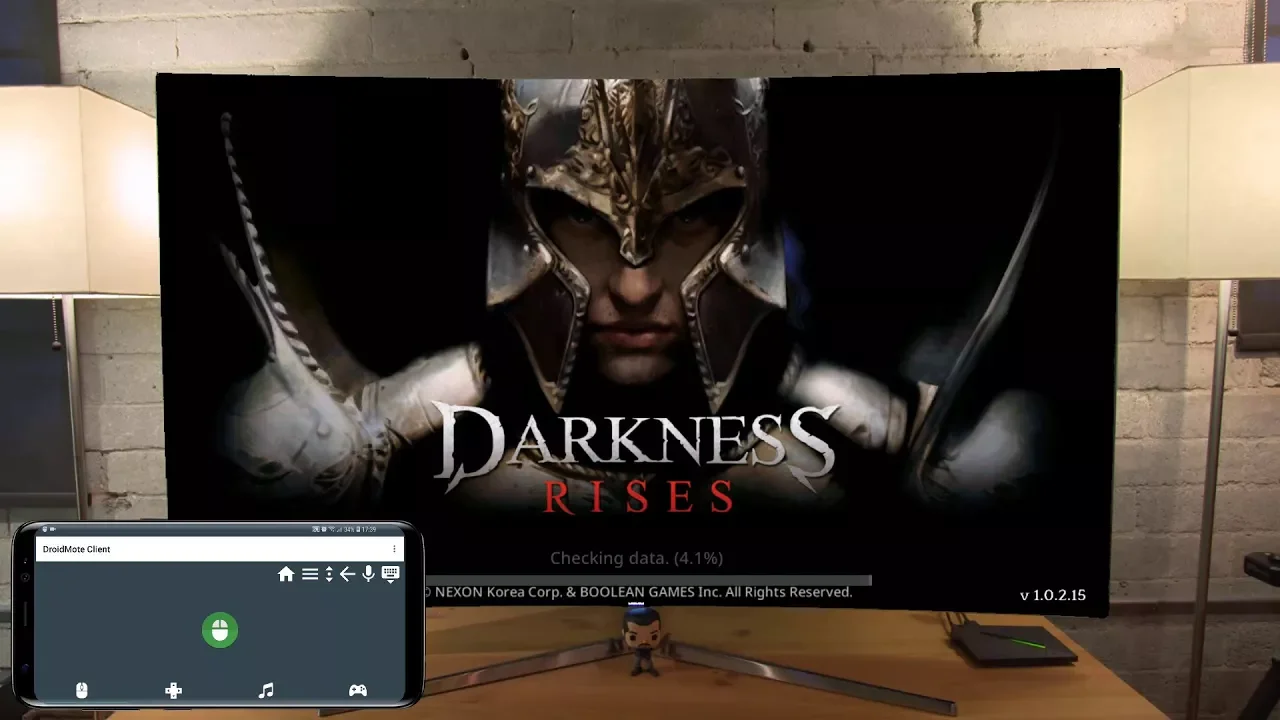The image size is (1280, 720).
Task: Click the NEXON Korea Corp. copyright text
Action: 640,592
